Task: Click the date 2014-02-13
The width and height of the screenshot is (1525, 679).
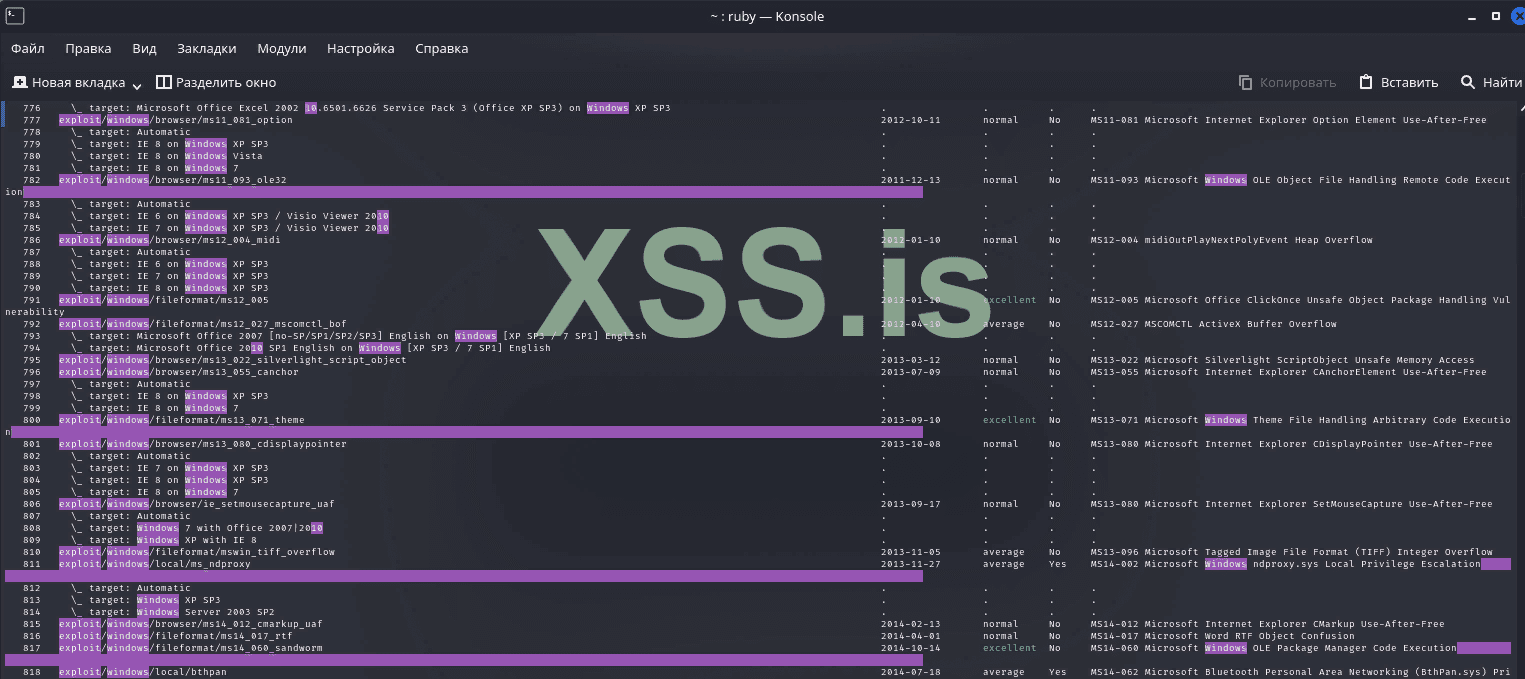Action: click(x=911, y=624)
